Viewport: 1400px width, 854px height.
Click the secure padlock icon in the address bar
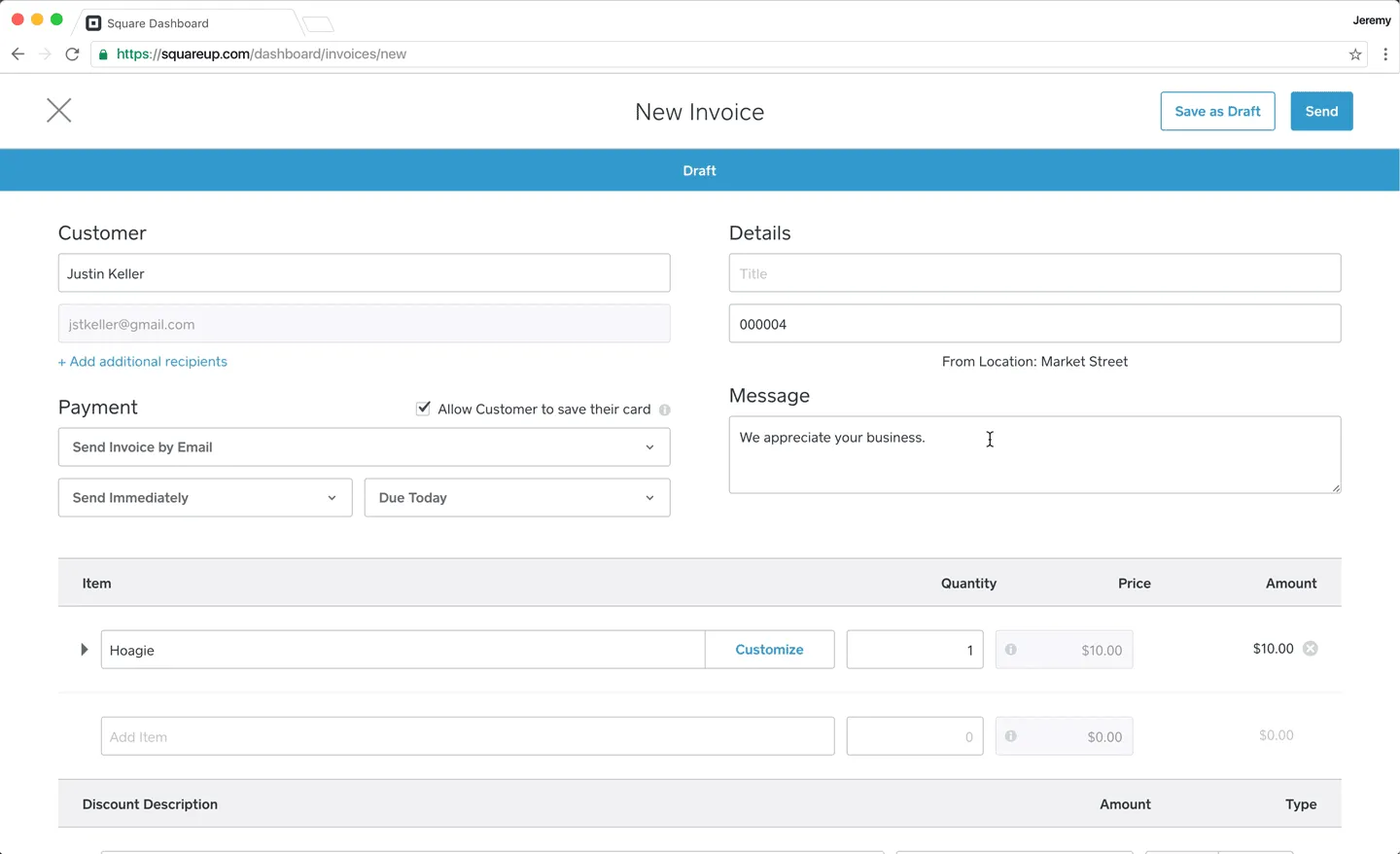coord(103,54)
